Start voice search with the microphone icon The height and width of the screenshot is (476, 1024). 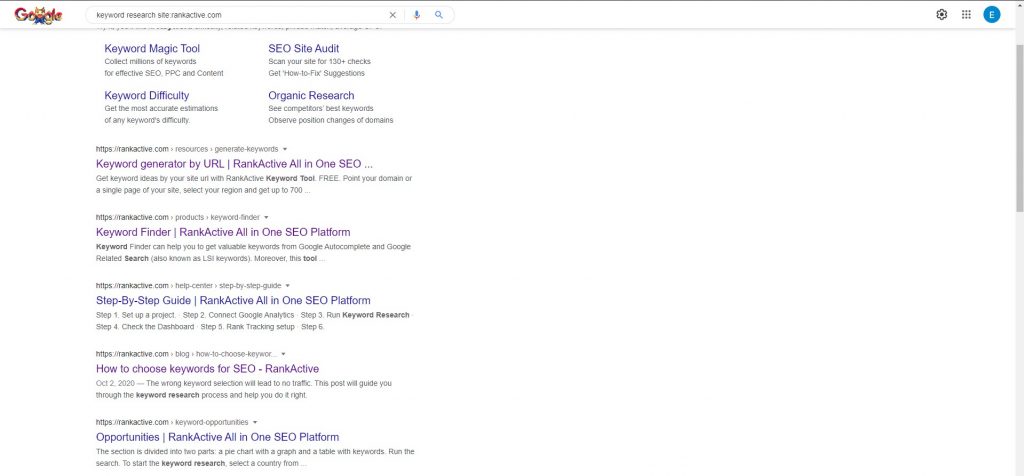(x=417, y=15)
